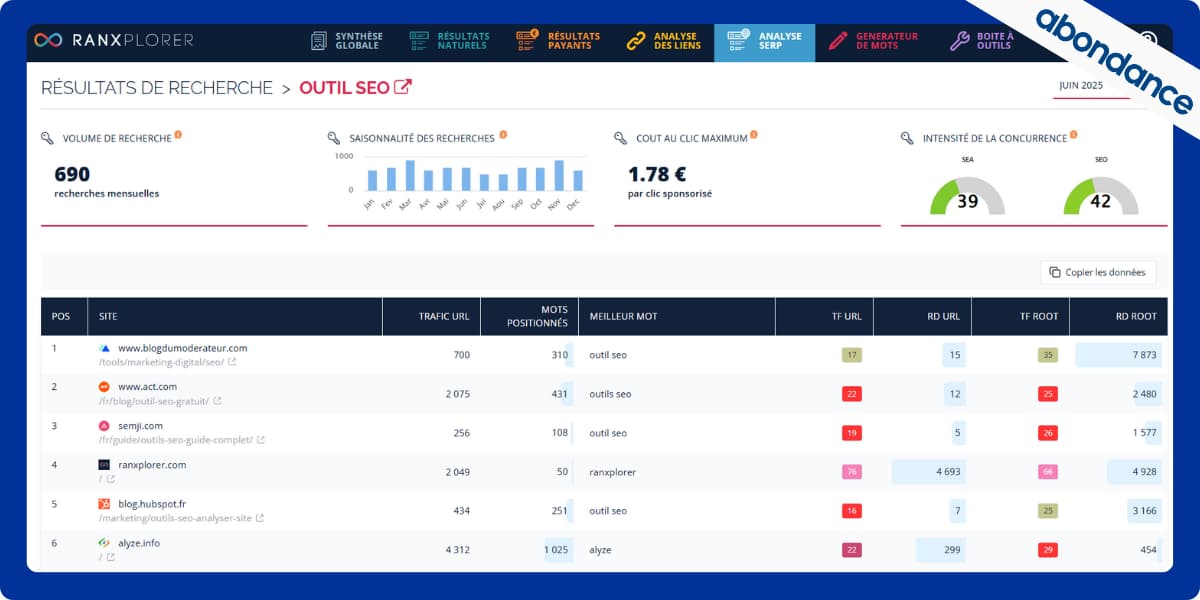Image resolution: width=1200 pixels, height=600 pixels.
Task: Open external link icon under alyze.info
Action: coord(110,557)
